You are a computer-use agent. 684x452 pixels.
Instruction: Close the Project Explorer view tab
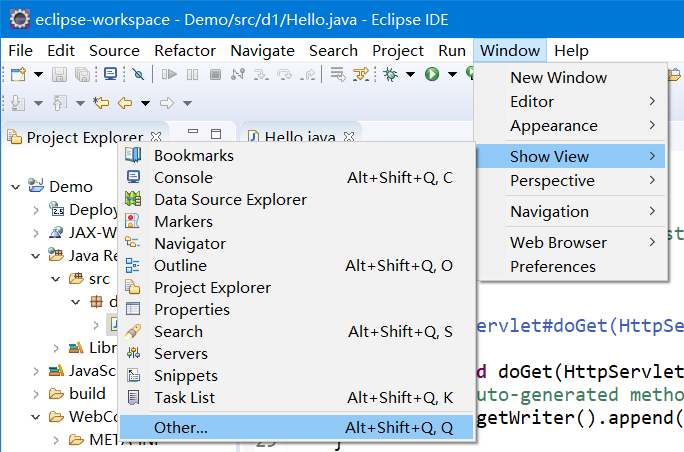click(156, 137)
